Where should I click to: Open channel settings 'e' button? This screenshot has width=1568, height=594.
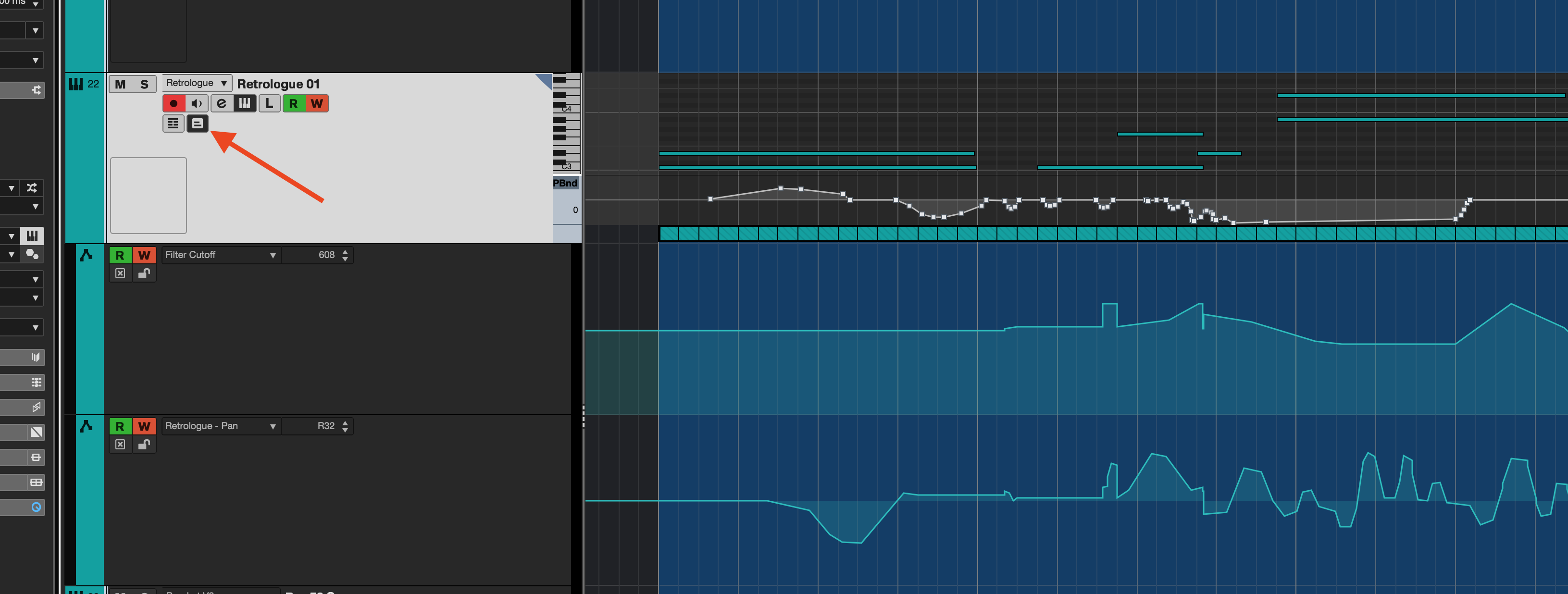[222, 103]
